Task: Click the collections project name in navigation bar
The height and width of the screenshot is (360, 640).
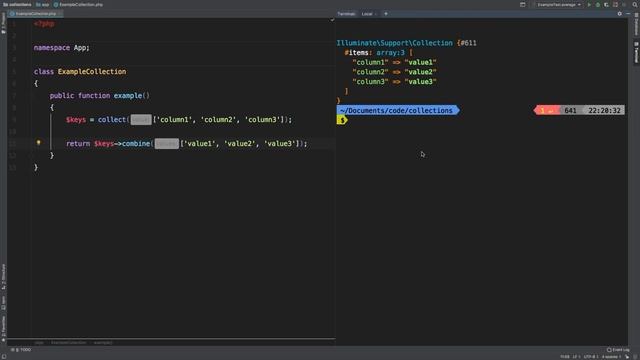Action: coord(17,4)
